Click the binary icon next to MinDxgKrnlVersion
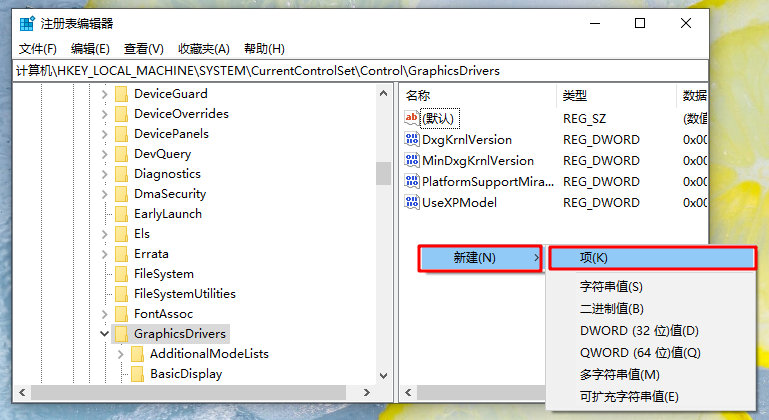 [412, 160]
